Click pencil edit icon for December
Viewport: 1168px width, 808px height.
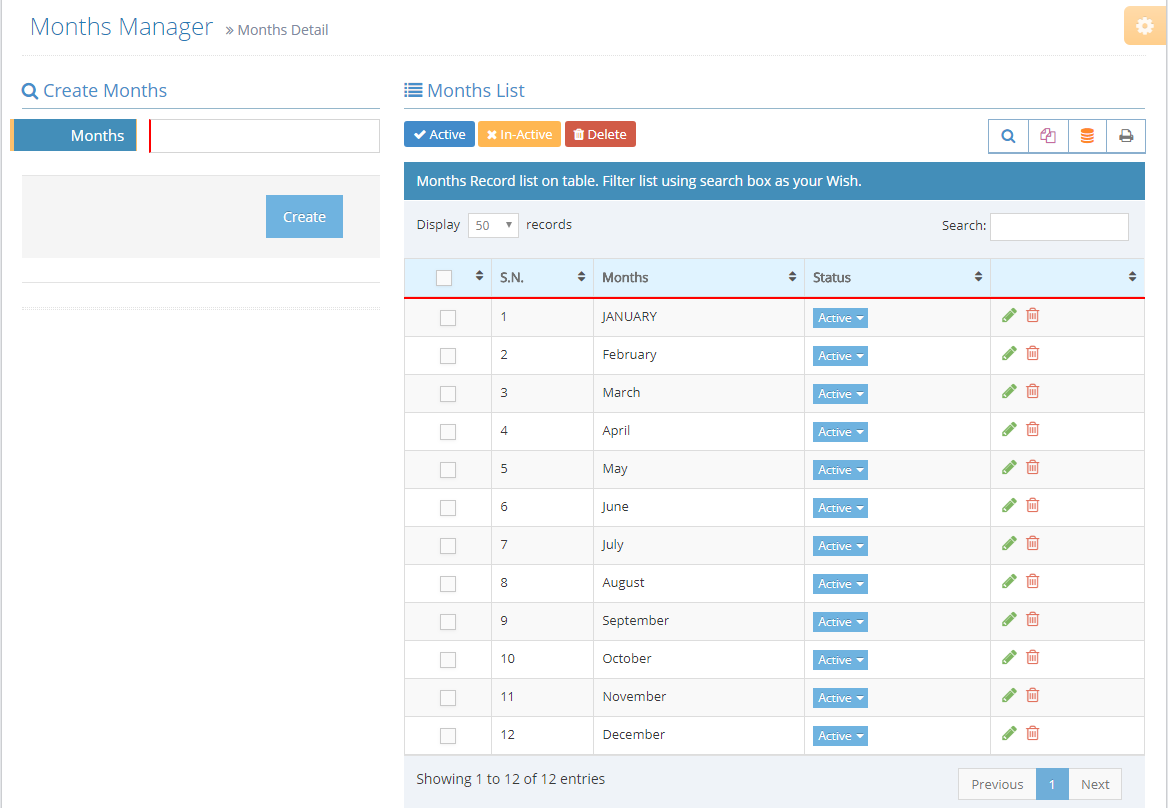[1009, 733]
